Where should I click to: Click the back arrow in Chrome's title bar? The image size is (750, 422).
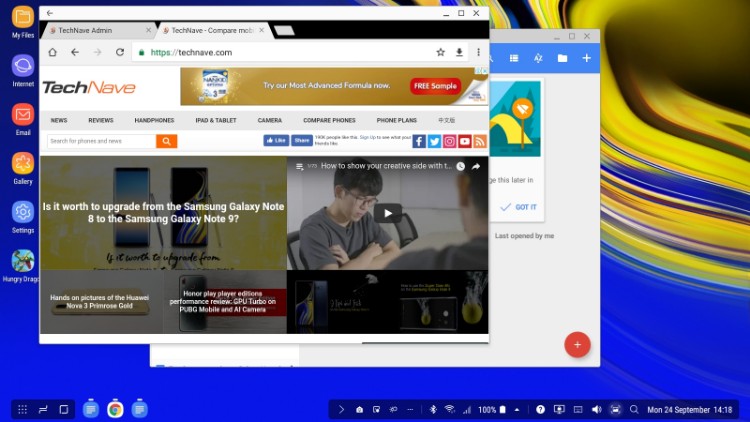(x=50, y=13)
